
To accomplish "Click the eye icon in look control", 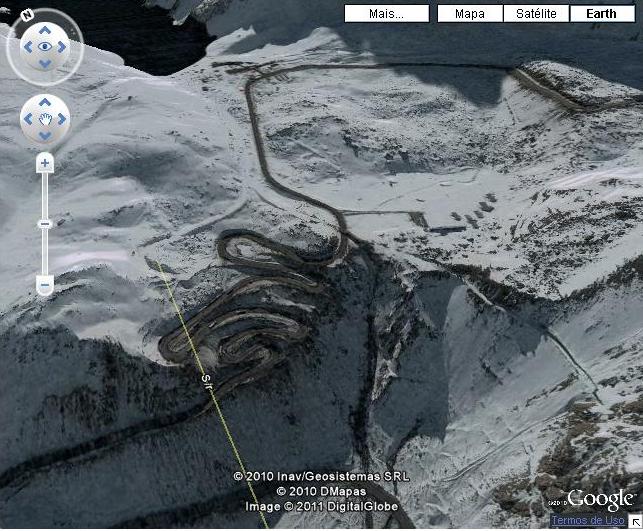I will click(45, 47).
